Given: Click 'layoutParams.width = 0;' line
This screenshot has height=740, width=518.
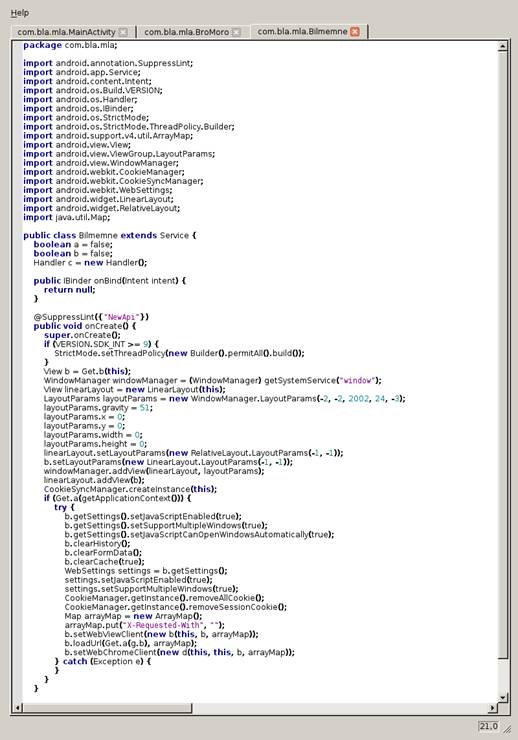Looking at the screenshot, I should click(x=93, y=435).
